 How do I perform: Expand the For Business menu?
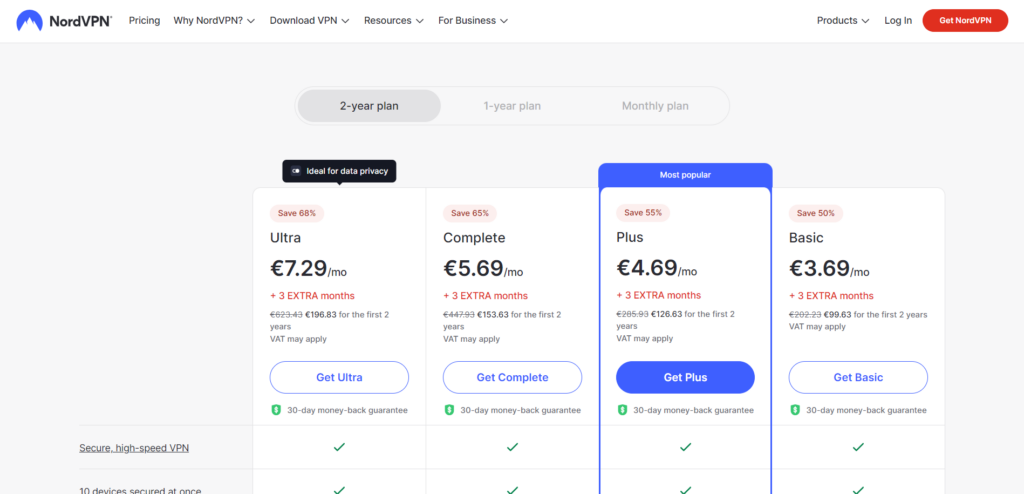pyautogui.click(x=473, y=20)
